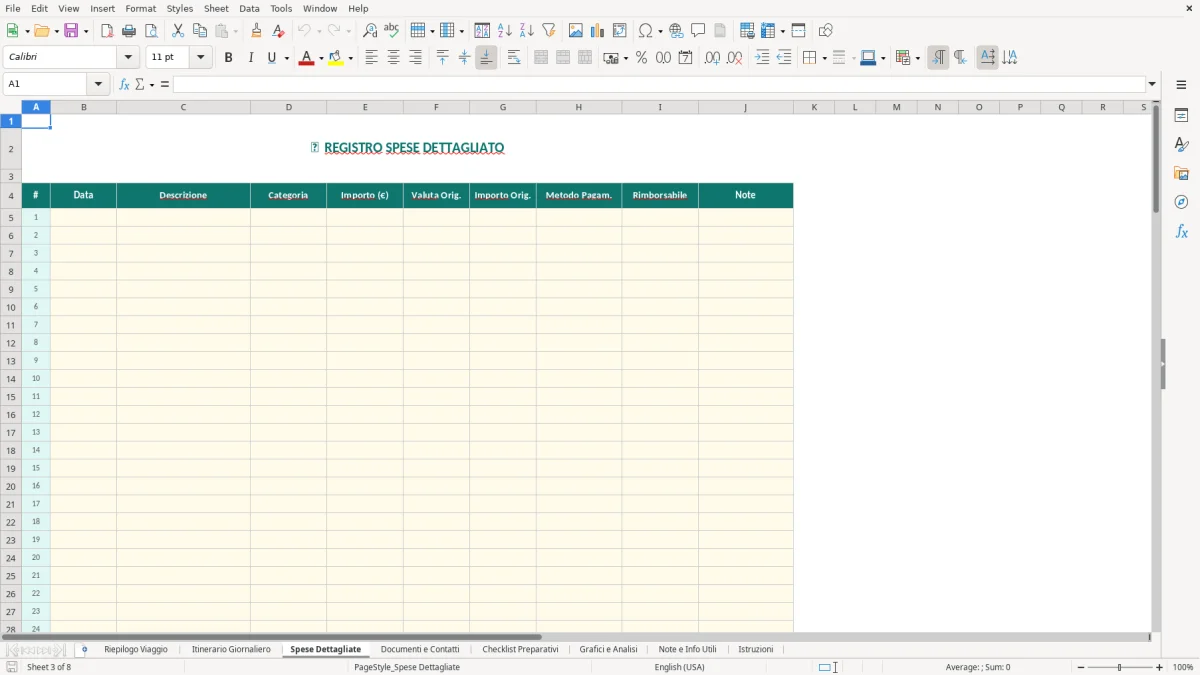
Task: Switch to Itinerario Giornaliero sheet tab
Action: (x=231, y=649)
